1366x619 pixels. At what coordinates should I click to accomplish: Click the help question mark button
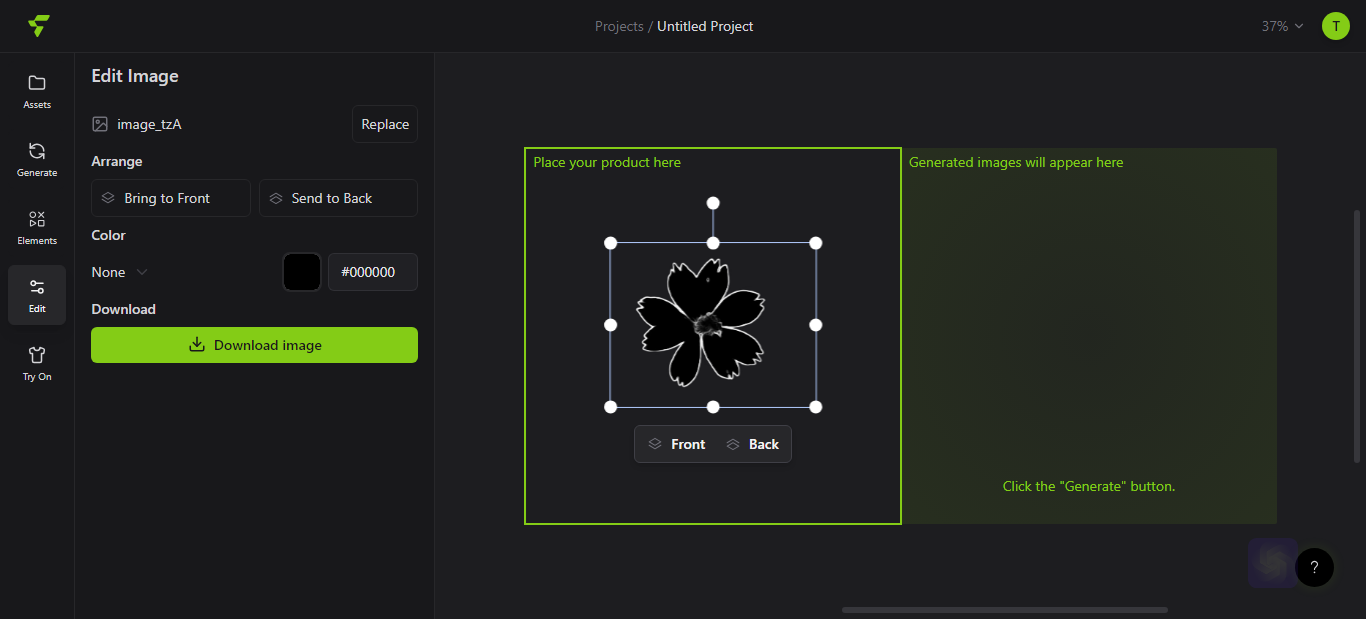point(1314,567)
